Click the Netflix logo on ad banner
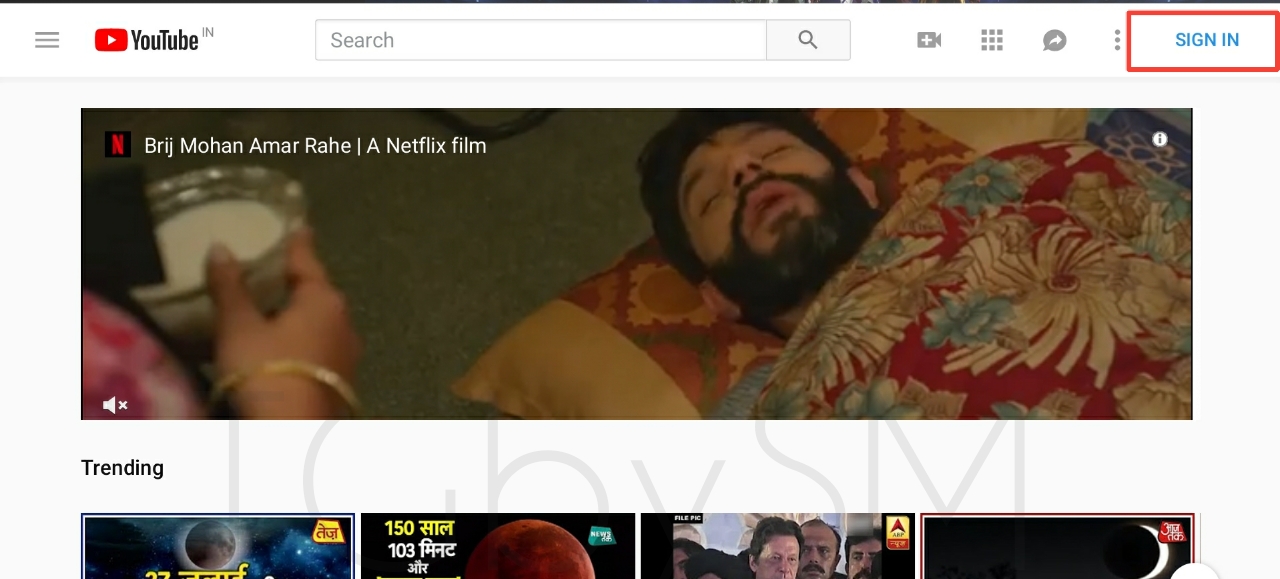 click(x=118, y=145)
